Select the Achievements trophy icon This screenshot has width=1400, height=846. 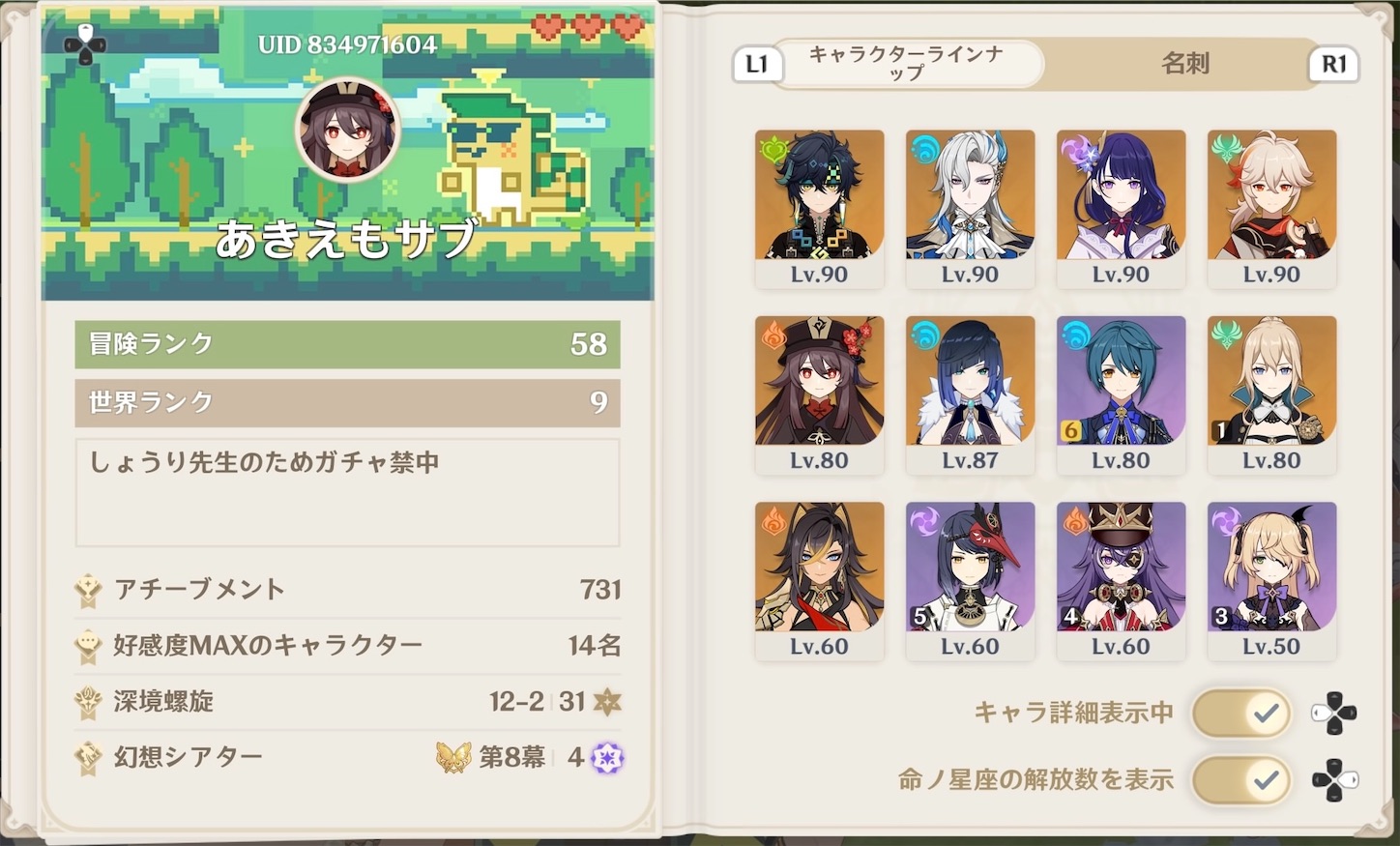(89, 591)
